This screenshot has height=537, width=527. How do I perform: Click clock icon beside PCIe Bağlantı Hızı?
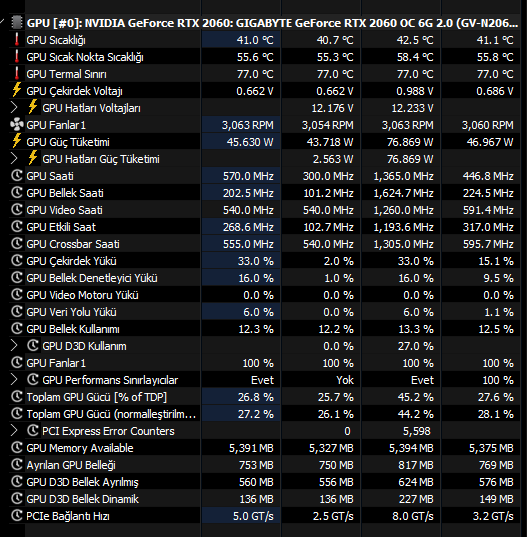(17, 516)
